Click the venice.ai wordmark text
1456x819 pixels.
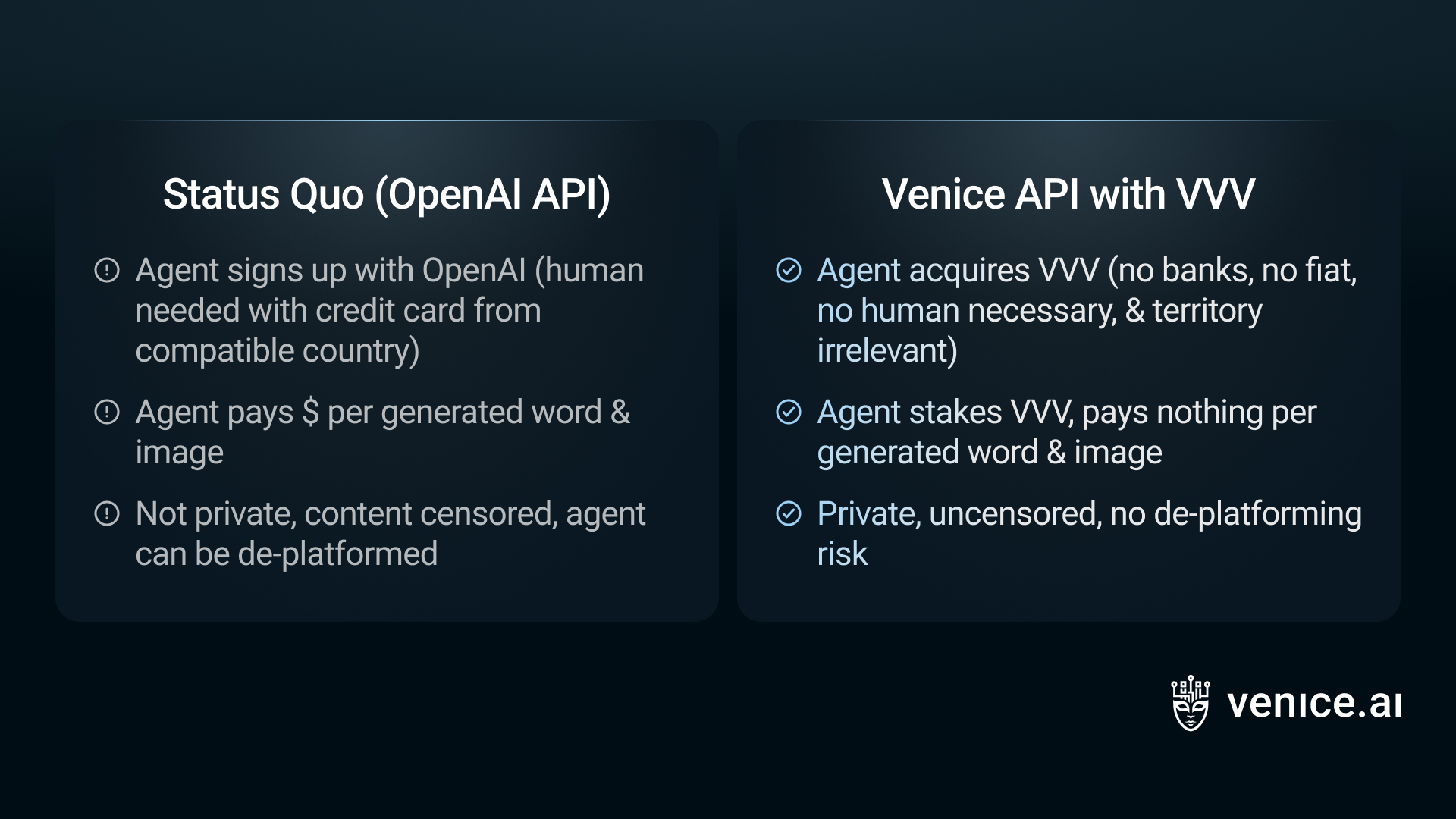(1314, 703)
